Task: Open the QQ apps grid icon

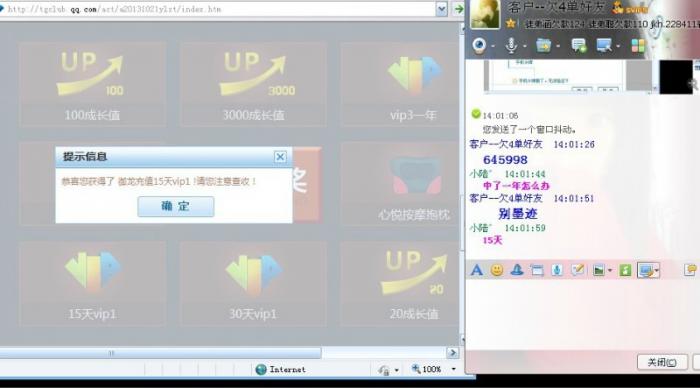Action: (x=638, y=46)
